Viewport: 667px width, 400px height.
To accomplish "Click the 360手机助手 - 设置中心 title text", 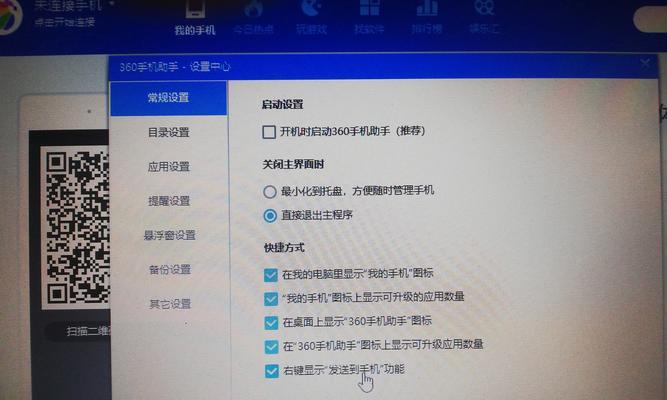I will coord(175,67).
